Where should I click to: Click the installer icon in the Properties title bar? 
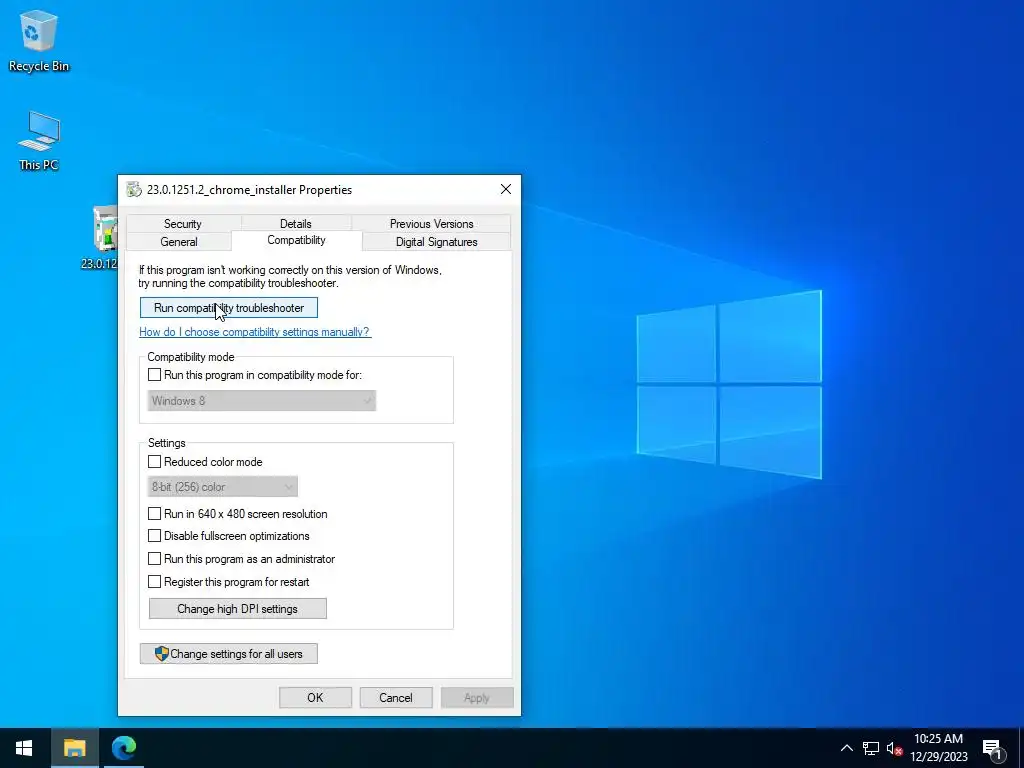tap(134, 189)
